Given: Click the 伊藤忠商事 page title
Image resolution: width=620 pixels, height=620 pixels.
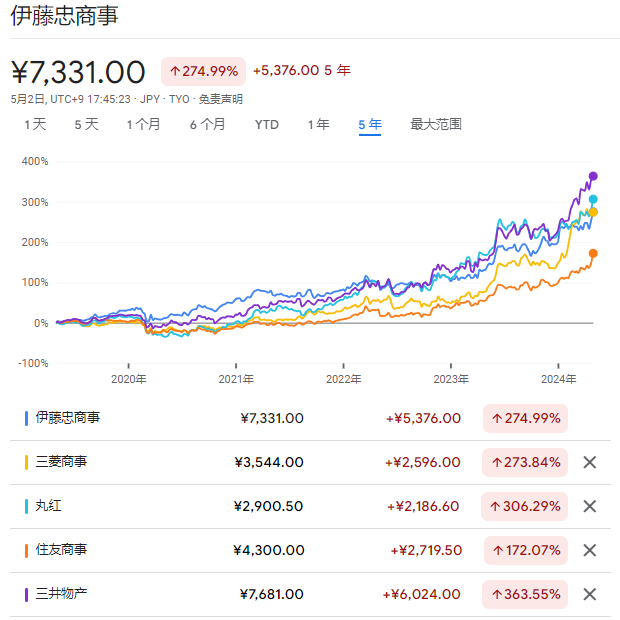Looking at the screenshot, I should tap(64, 16).
